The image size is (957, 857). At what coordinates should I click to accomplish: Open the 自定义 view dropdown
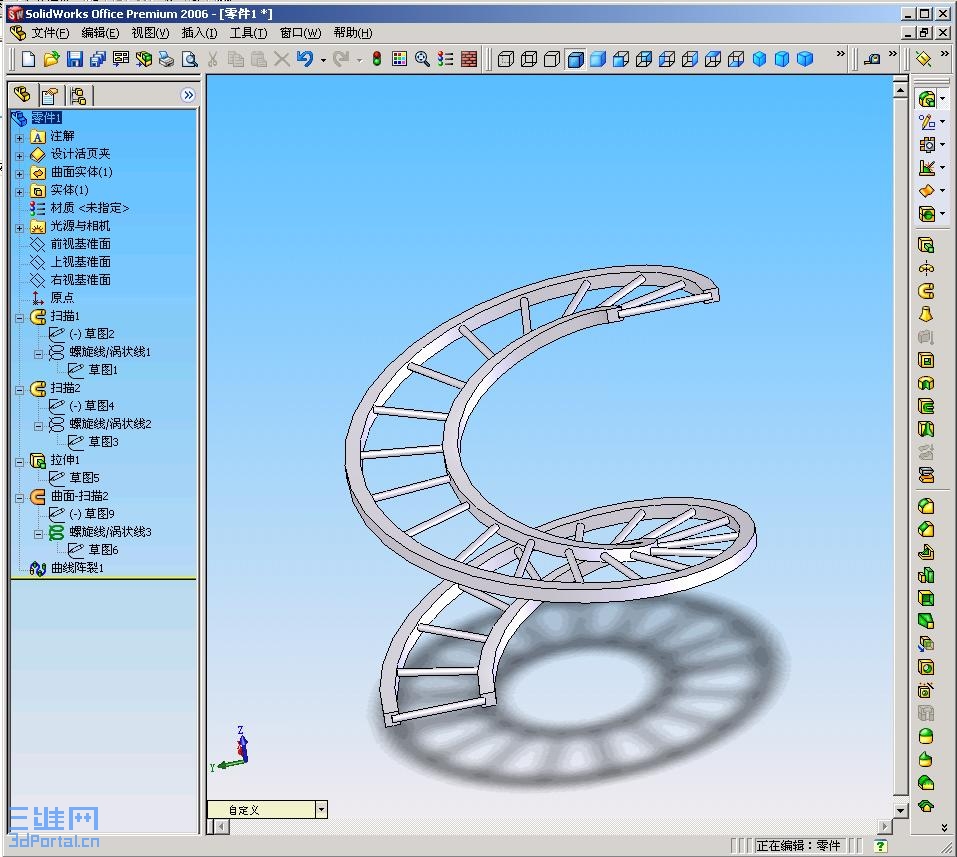tap(321, 809)
